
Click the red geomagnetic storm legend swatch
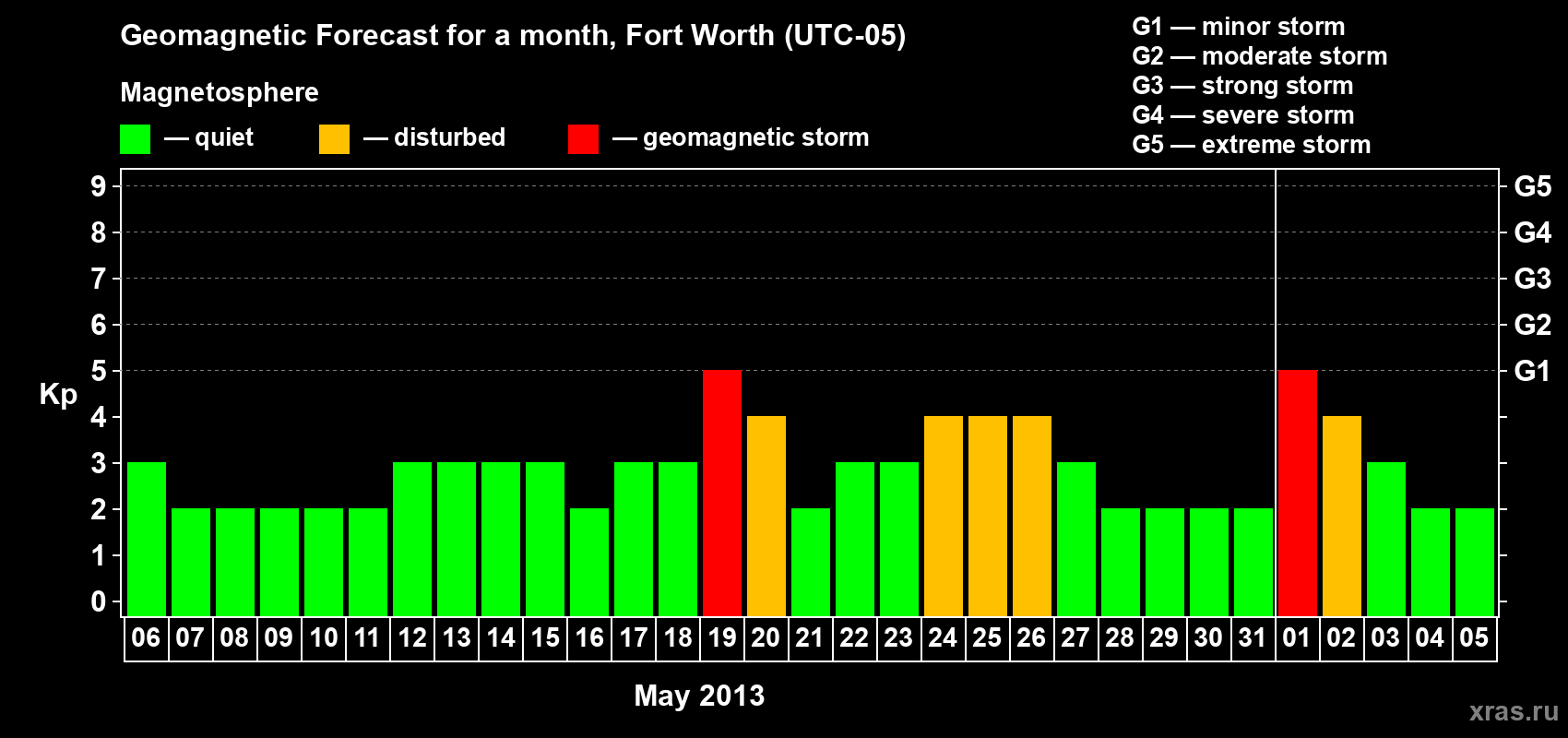pos(583,139)
